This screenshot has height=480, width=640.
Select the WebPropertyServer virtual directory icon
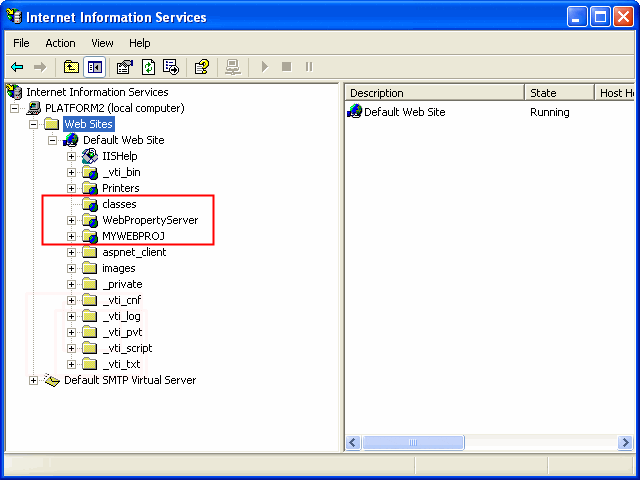(x=90, y=220)
